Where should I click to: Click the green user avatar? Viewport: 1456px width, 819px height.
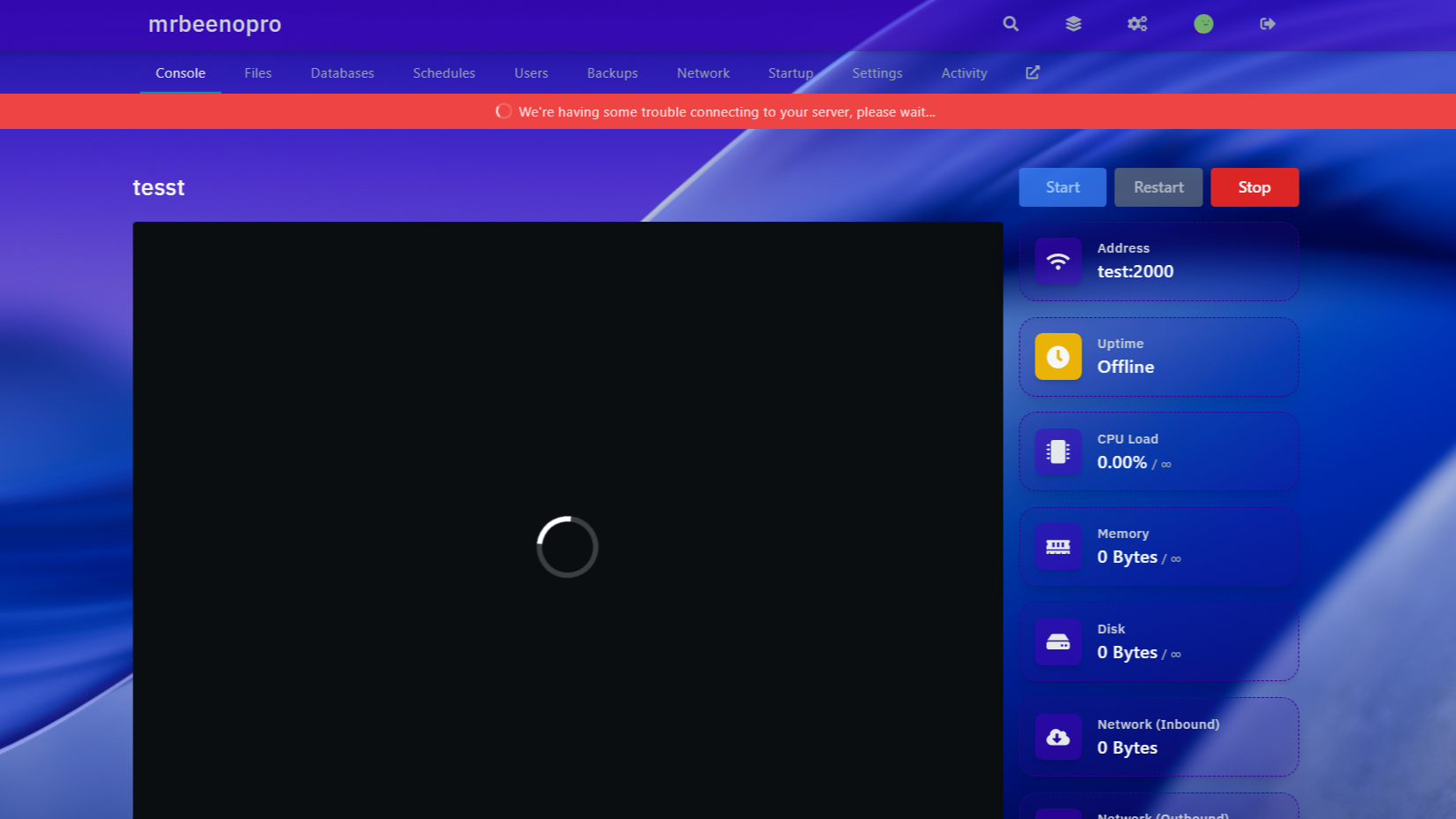1203,24
